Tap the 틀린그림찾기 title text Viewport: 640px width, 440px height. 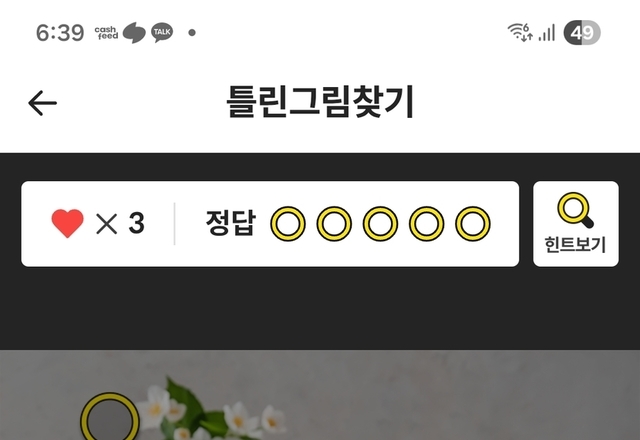[x=320, y=102]
